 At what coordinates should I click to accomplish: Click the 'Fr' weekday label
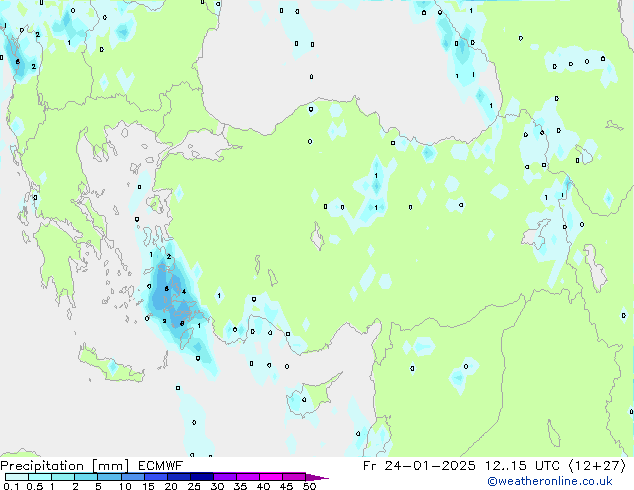[370, 466]
